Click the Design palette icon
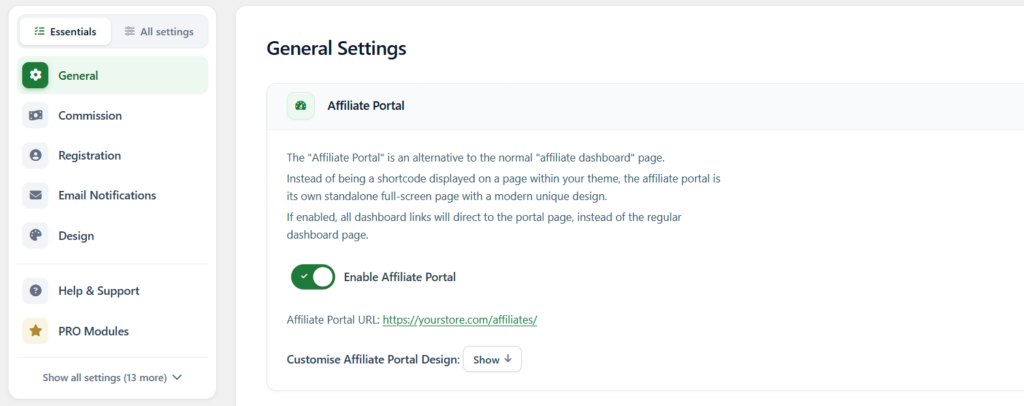The image size is (1024, 406). [35, 236]
